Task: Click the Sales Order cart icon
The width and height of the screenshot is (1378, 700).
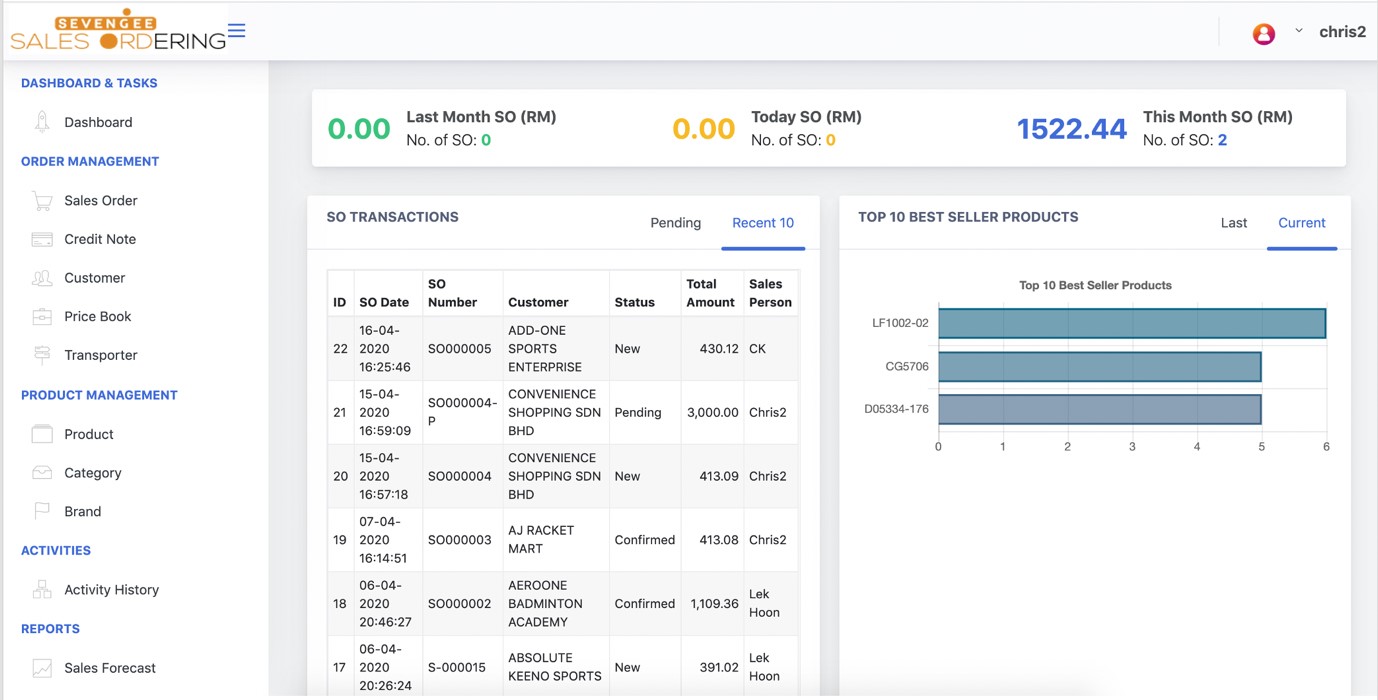Action: (x=42, y=201)
